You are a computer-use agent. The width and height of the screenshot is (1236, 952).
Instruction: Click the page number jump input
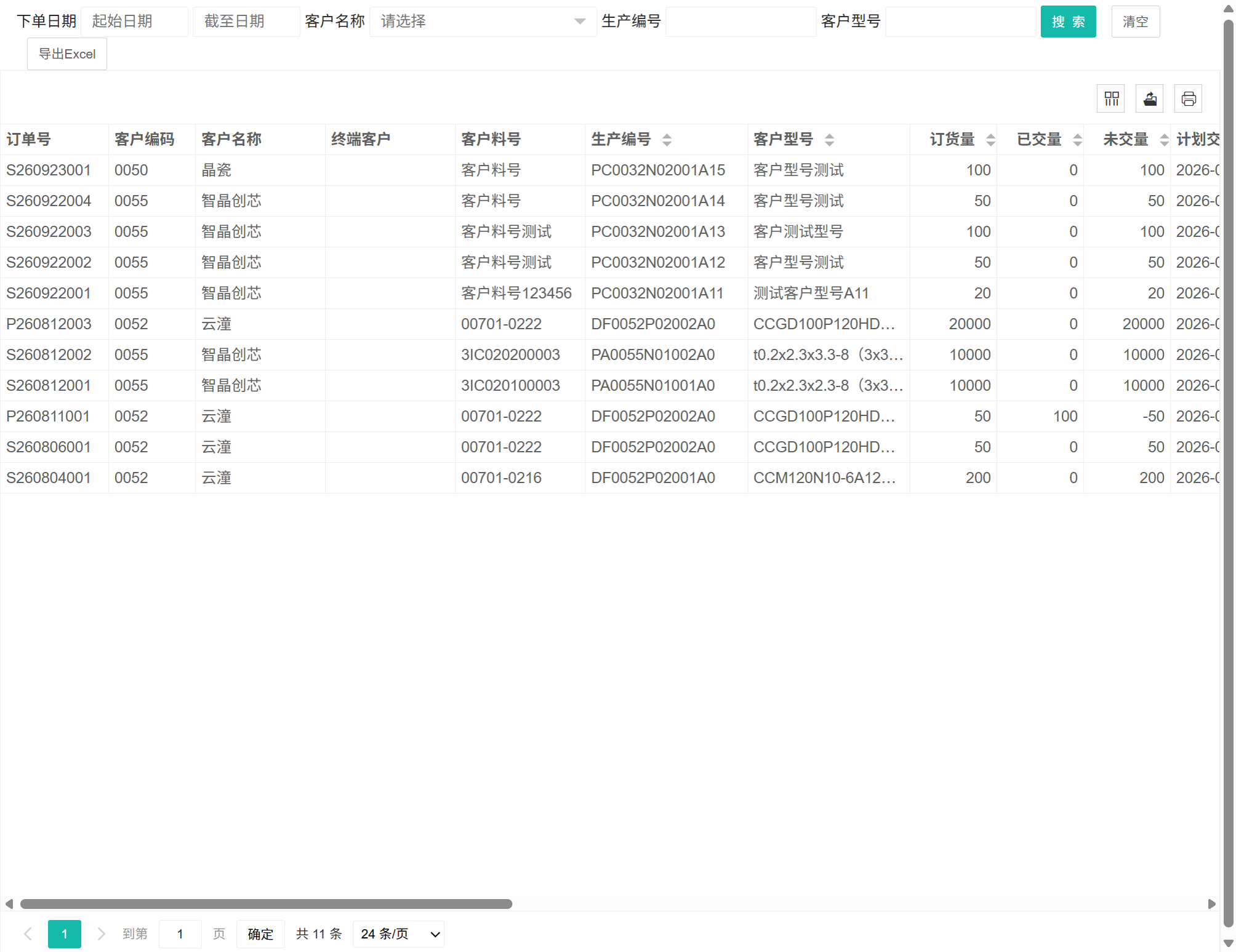pyautogui.click(x=180, y=934)
